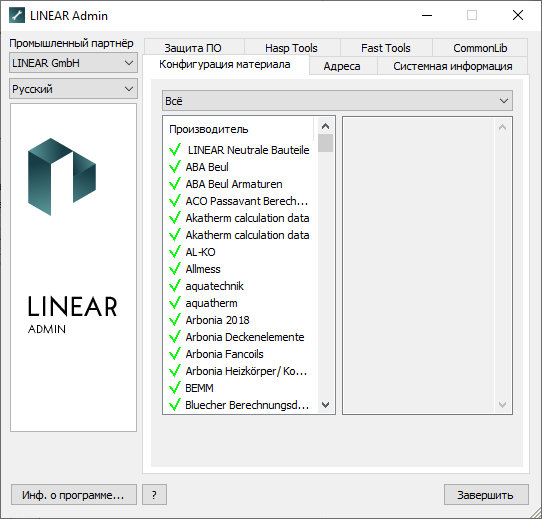
Task: Switch to the CommonLib tab
Action: 480,48
